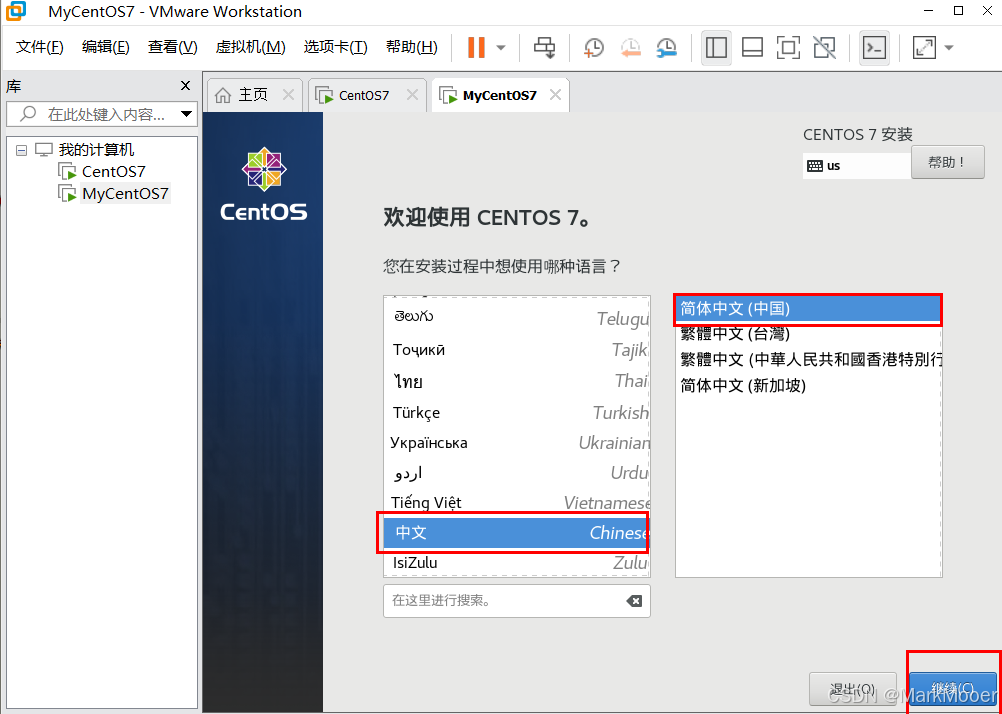Choose 简体中文 (中国) locale
Viewport: 1002px width, 714px height.
pyautogui.click(x=808, y=309)
